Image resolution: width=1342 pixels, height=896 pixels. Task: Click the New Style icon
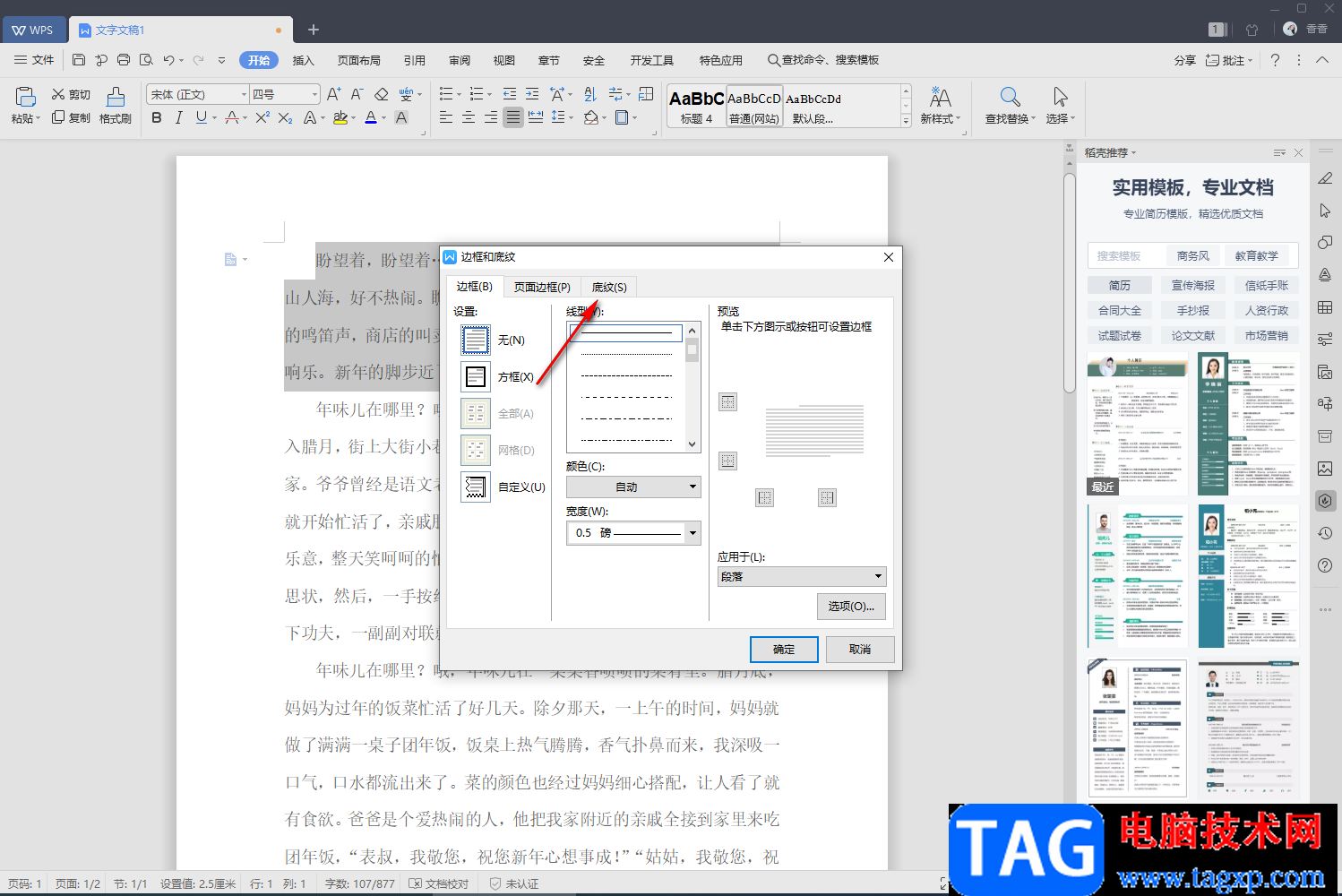pyautogui.click(x=940, y=97)
